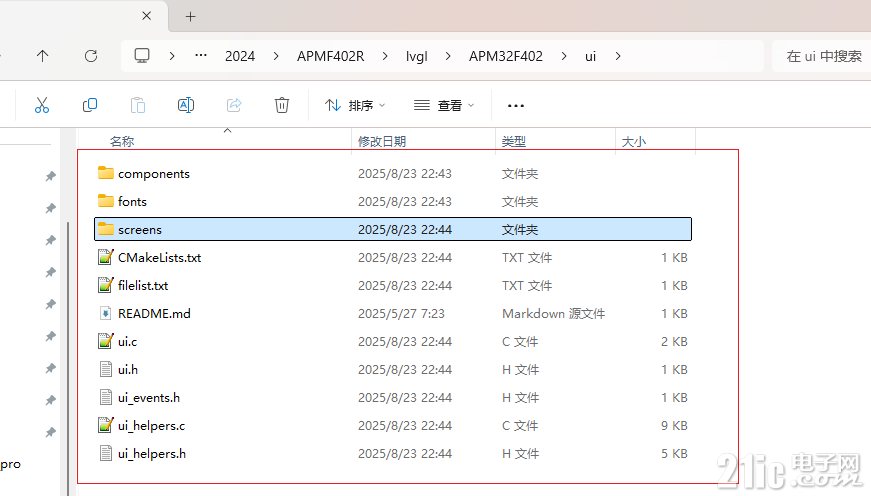Click the 5 KB size cell
This screenshot has width=871, height=496.
674,454
